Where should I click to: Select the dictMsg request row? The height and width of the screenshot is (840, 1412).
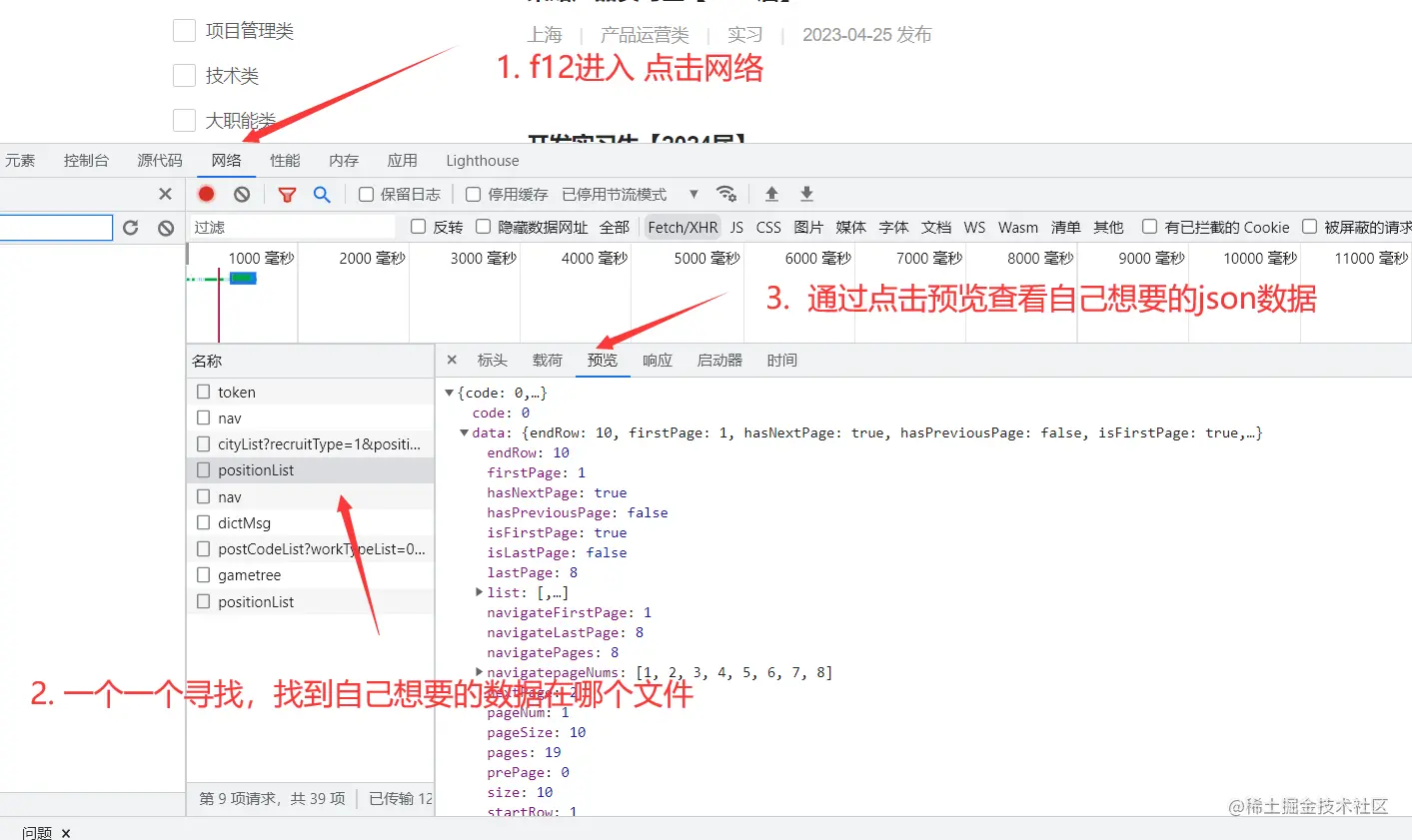tap(310, 522)
